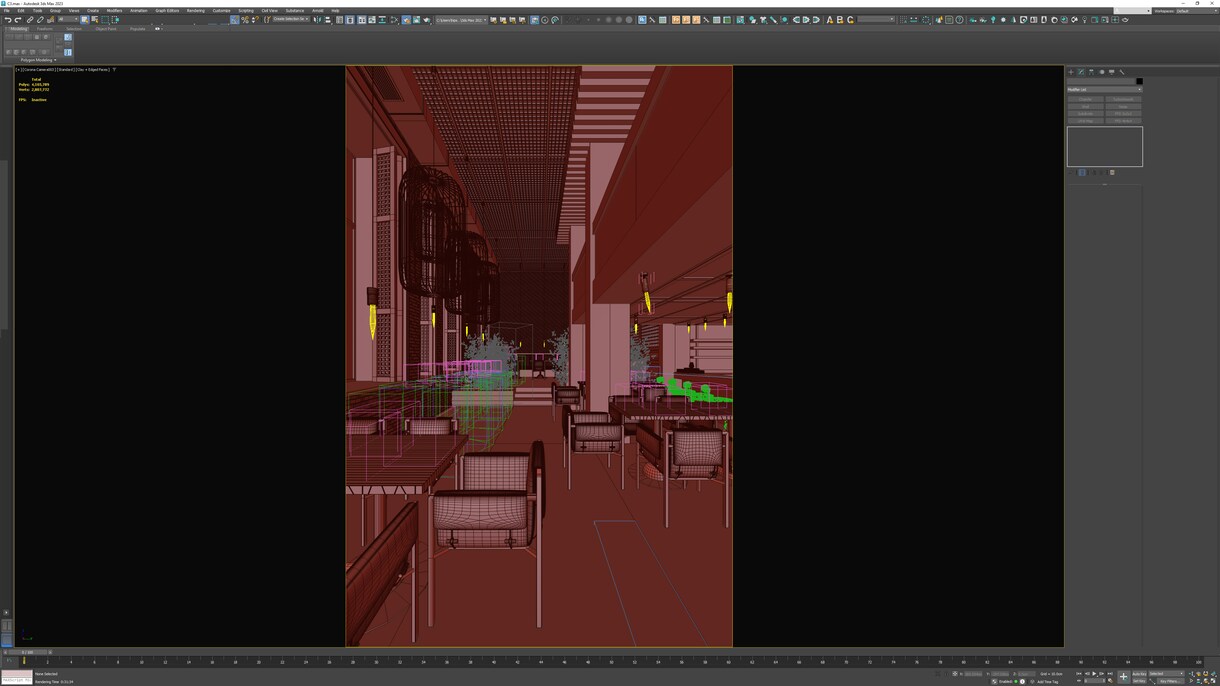Open the Arnold menu

pos(318,11)
